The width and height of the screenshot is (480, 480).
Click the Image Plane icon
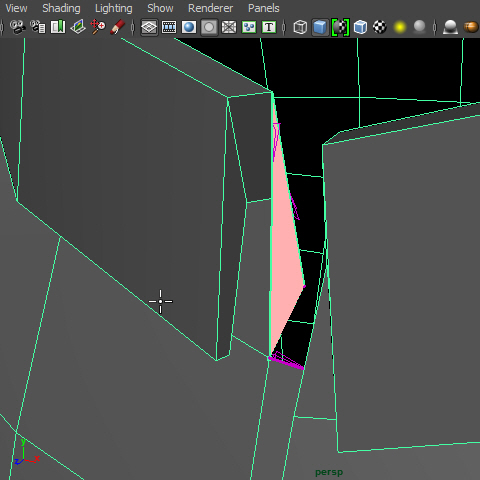tap(78, 27)
